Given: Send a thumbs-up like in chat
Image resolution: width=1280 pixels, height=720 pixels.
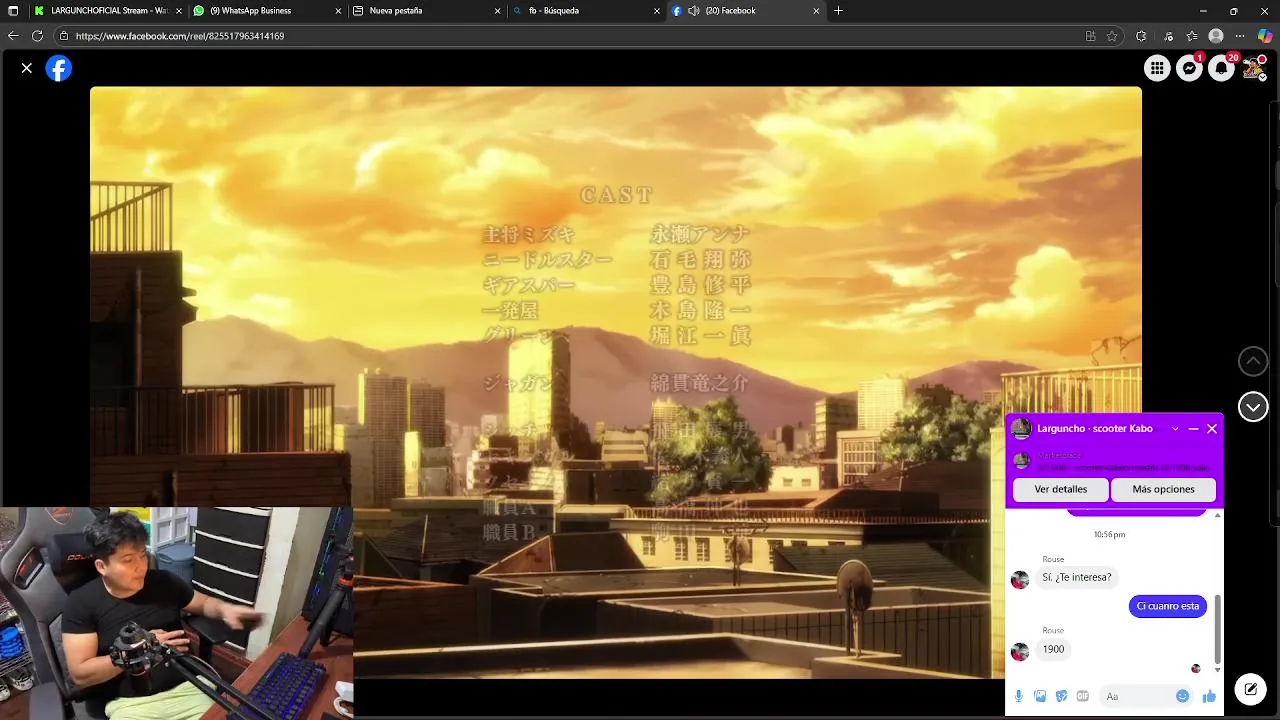Looking at the screenshot, I should pos(1209,696).
